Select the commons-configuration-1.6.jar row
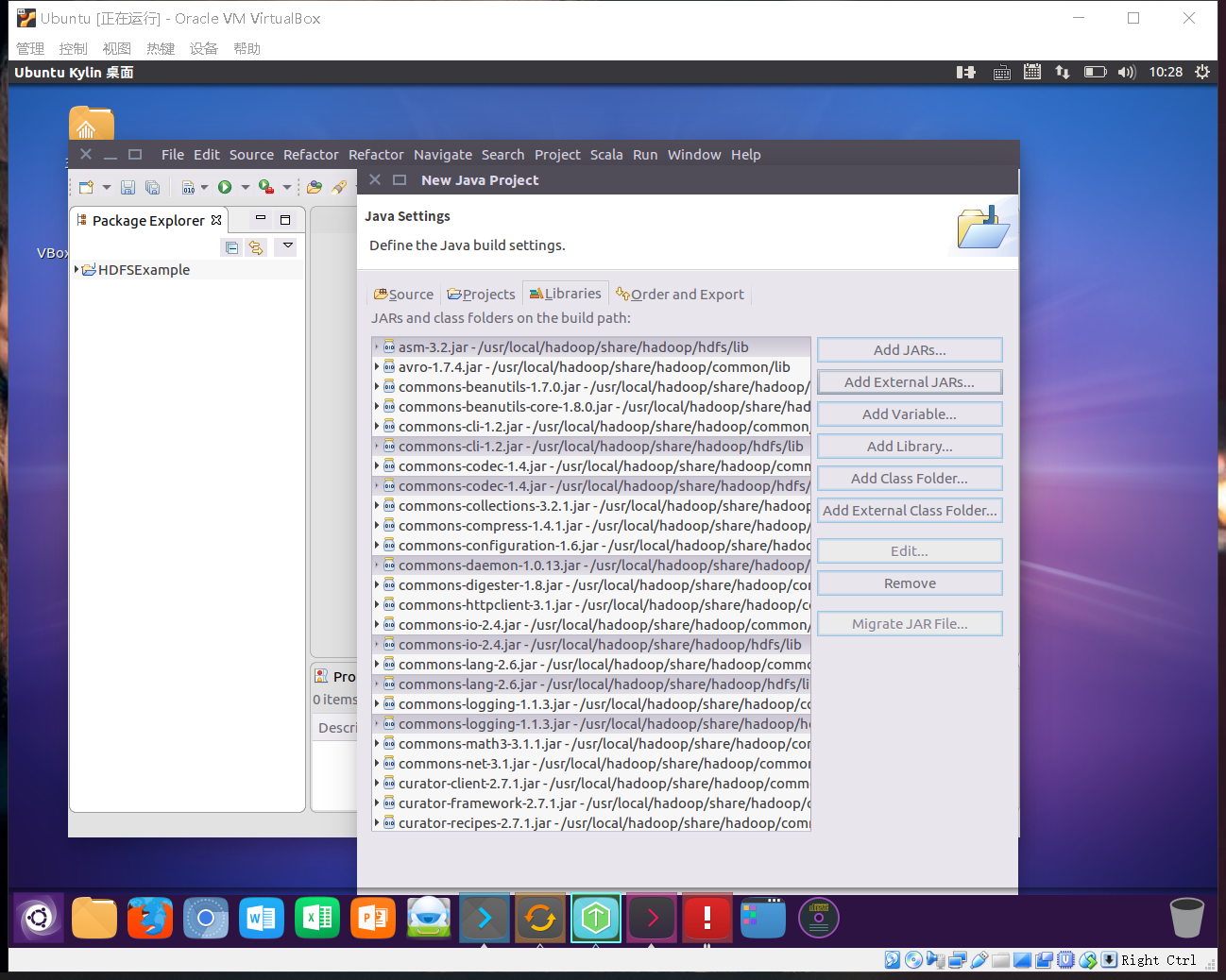This screenshot has width=1226, height=980. [x=591, y=546]
